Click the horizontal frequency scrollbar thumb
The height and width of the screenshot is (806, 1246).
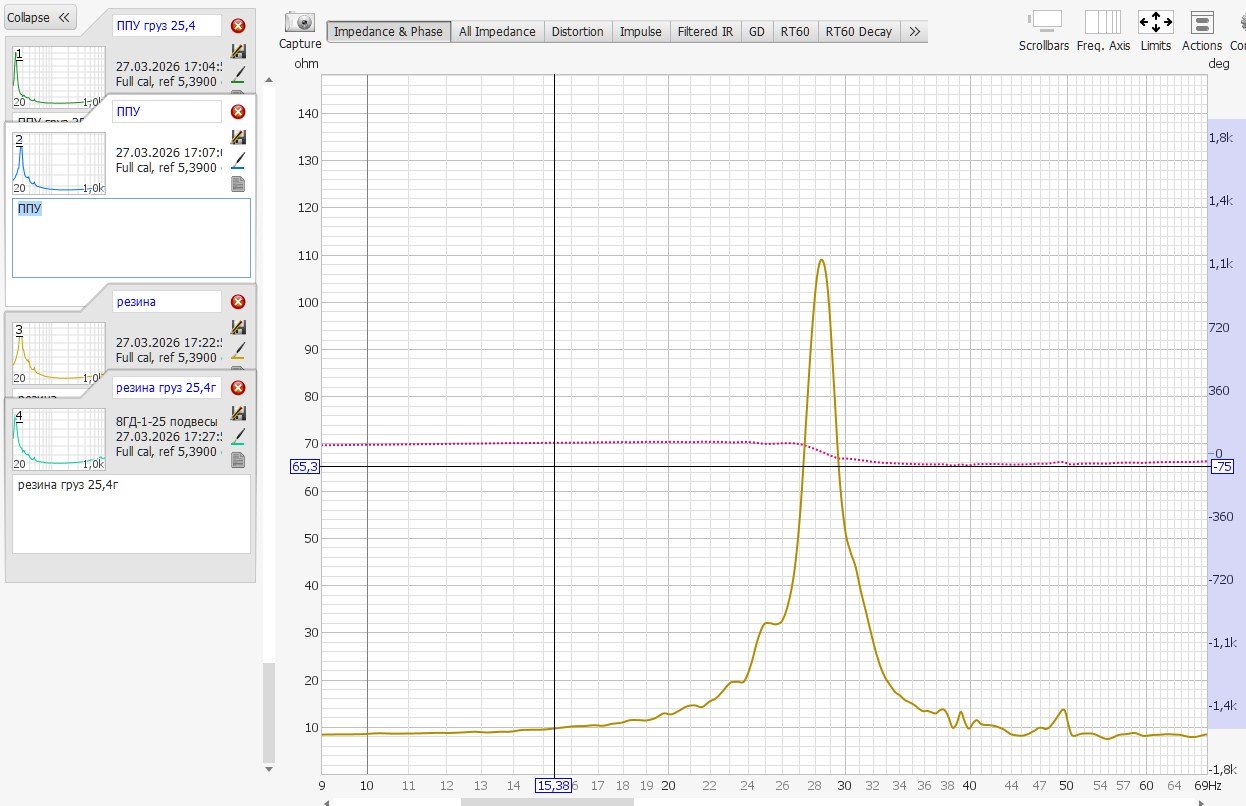click(546, 801)
